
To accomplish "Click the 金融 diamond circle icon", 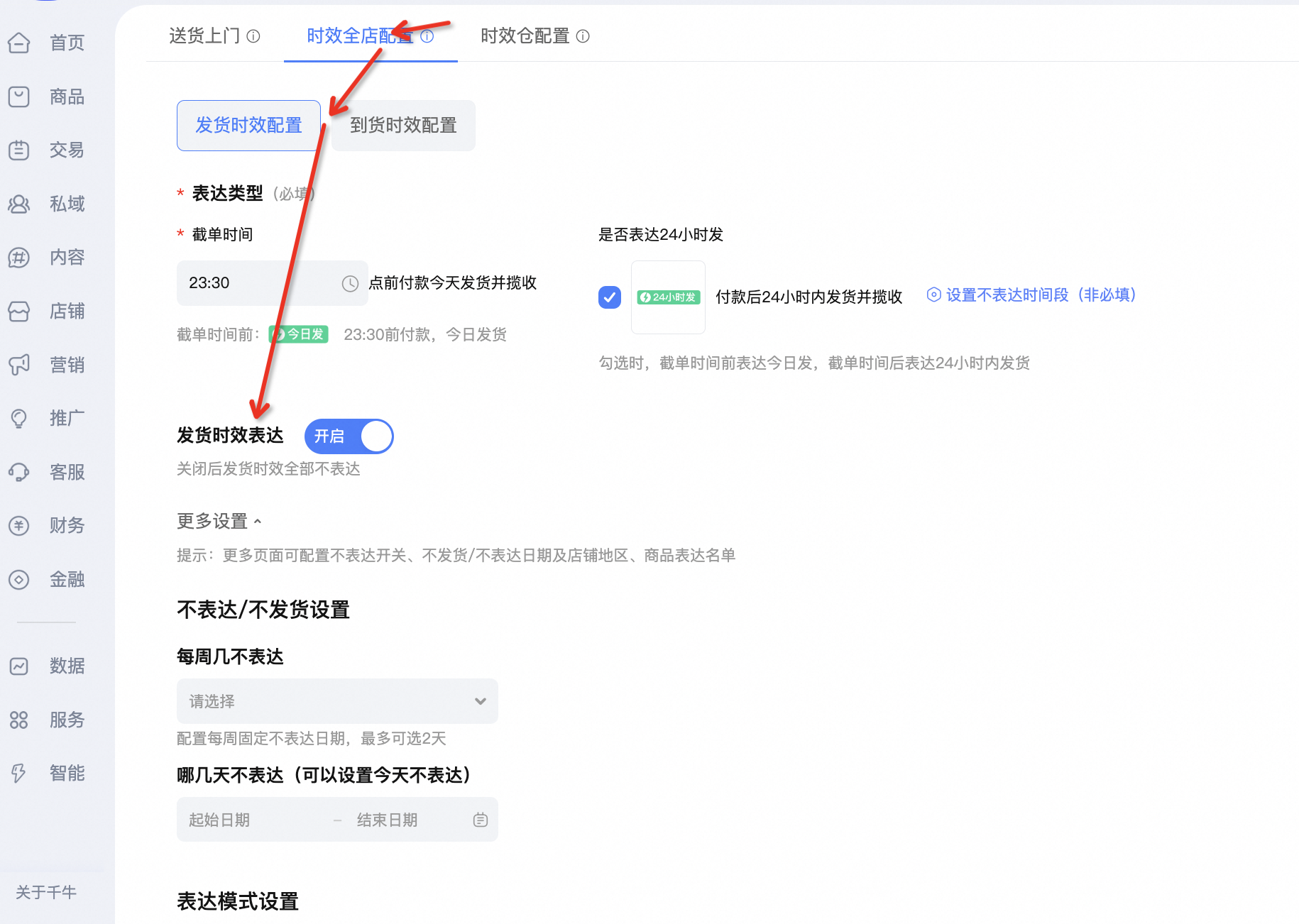I will point(19,580).
